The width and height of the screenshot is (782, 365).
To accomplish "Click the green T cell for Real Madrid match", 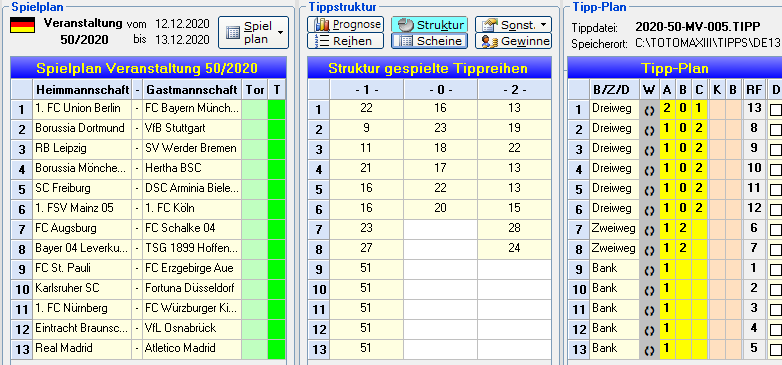I will pos(277,350).
